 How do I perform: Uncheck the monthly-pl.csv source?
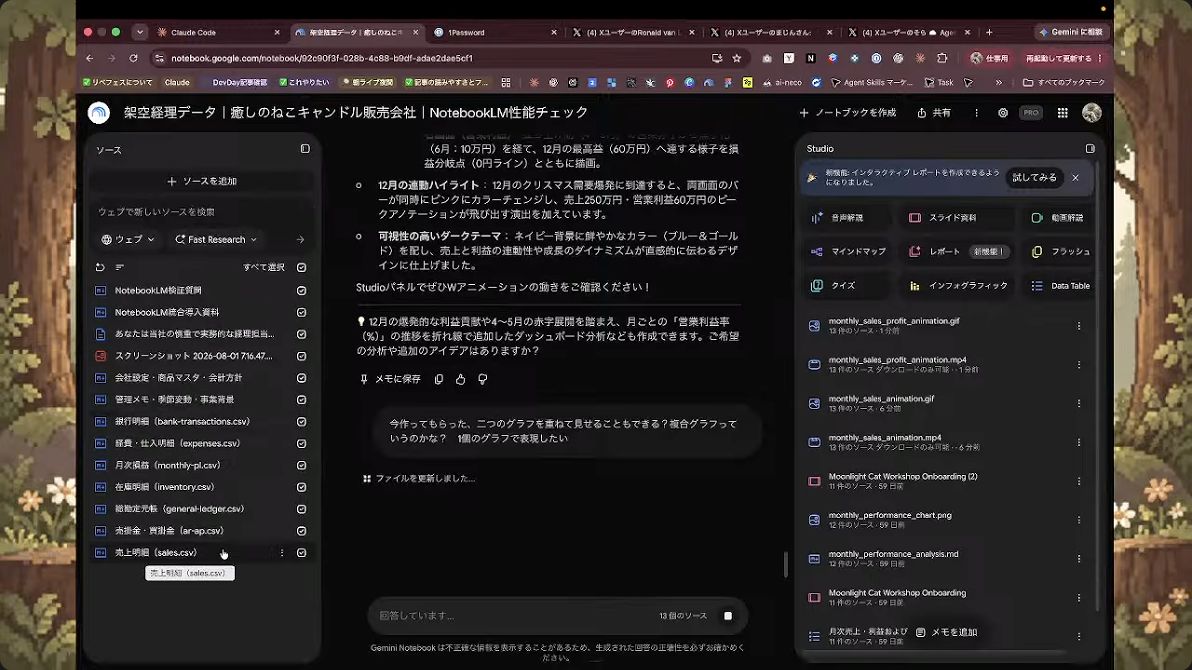(302, 465)
